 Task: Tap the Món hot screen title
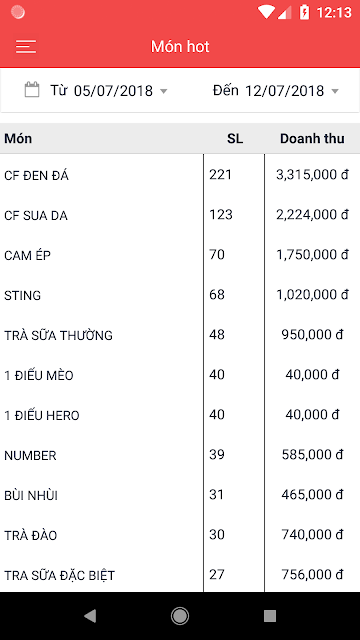pos(180,47)
